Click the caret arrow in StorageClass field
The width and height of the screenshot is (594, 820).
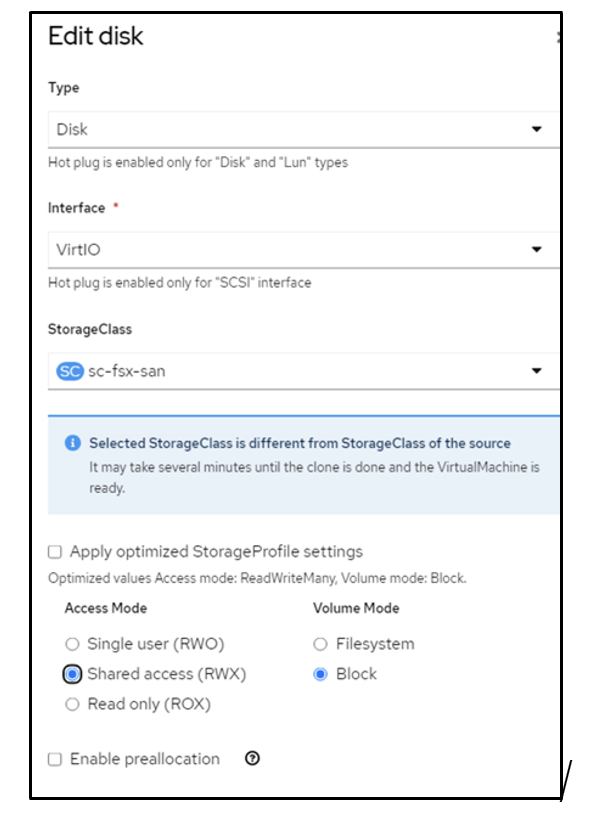pyautogui.click(x=536, y=371)
